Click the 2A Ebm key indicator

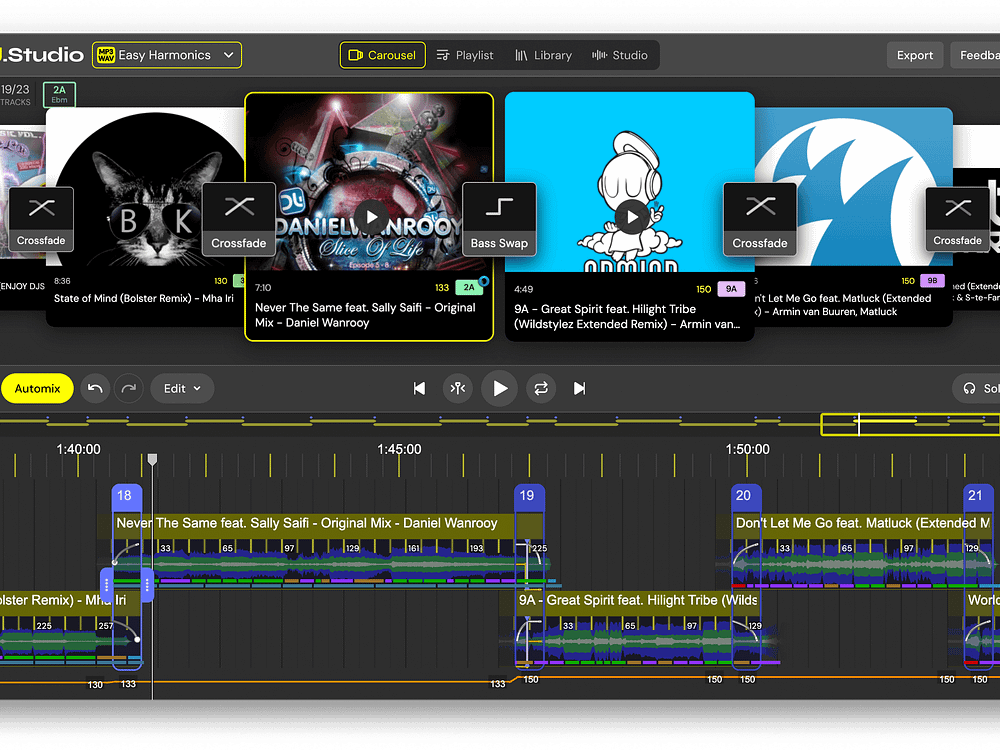(59, 94)
